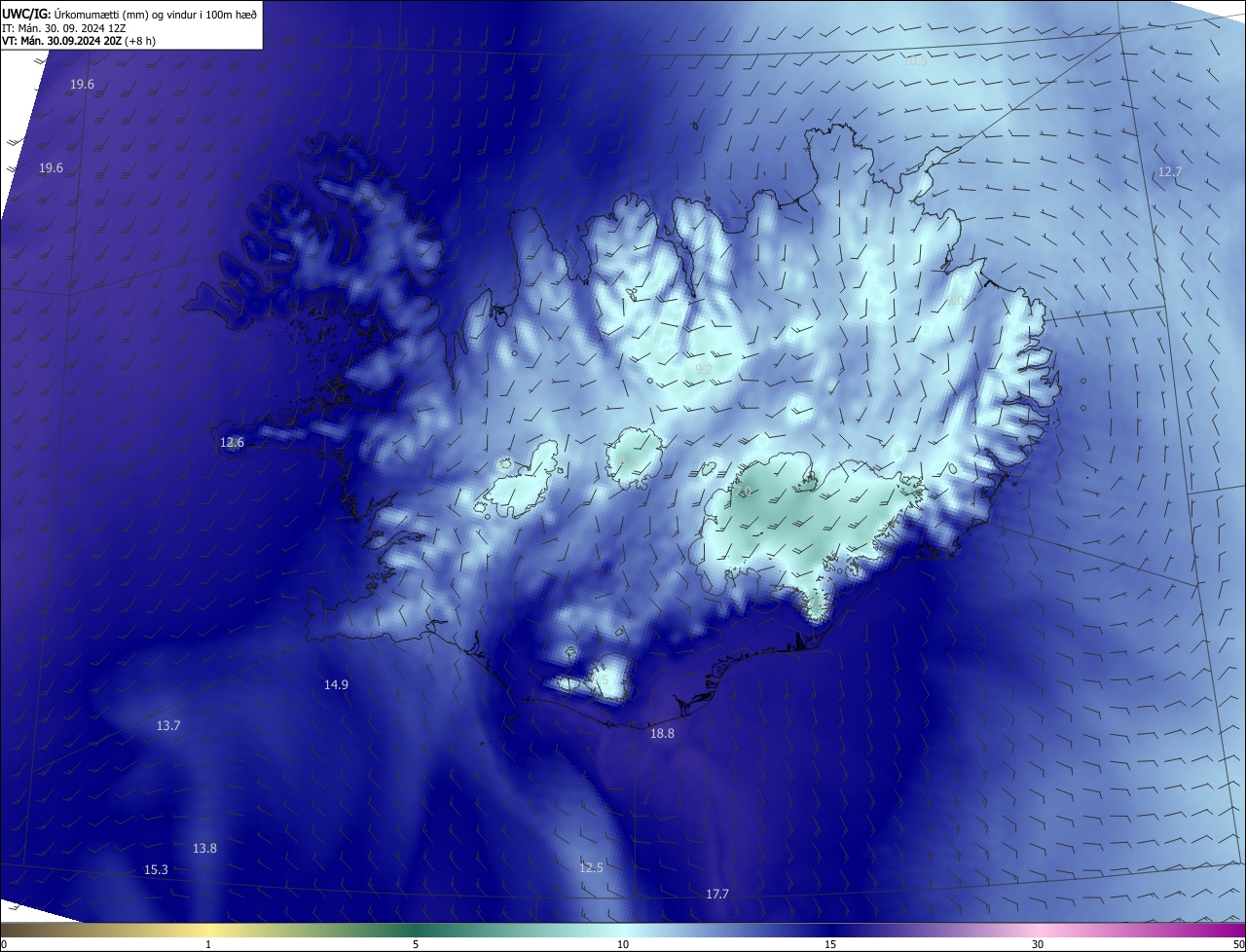The width and height of the screenshot is (1246, 952).
Task: Click the color scale label 1
Action: [208, 944]
